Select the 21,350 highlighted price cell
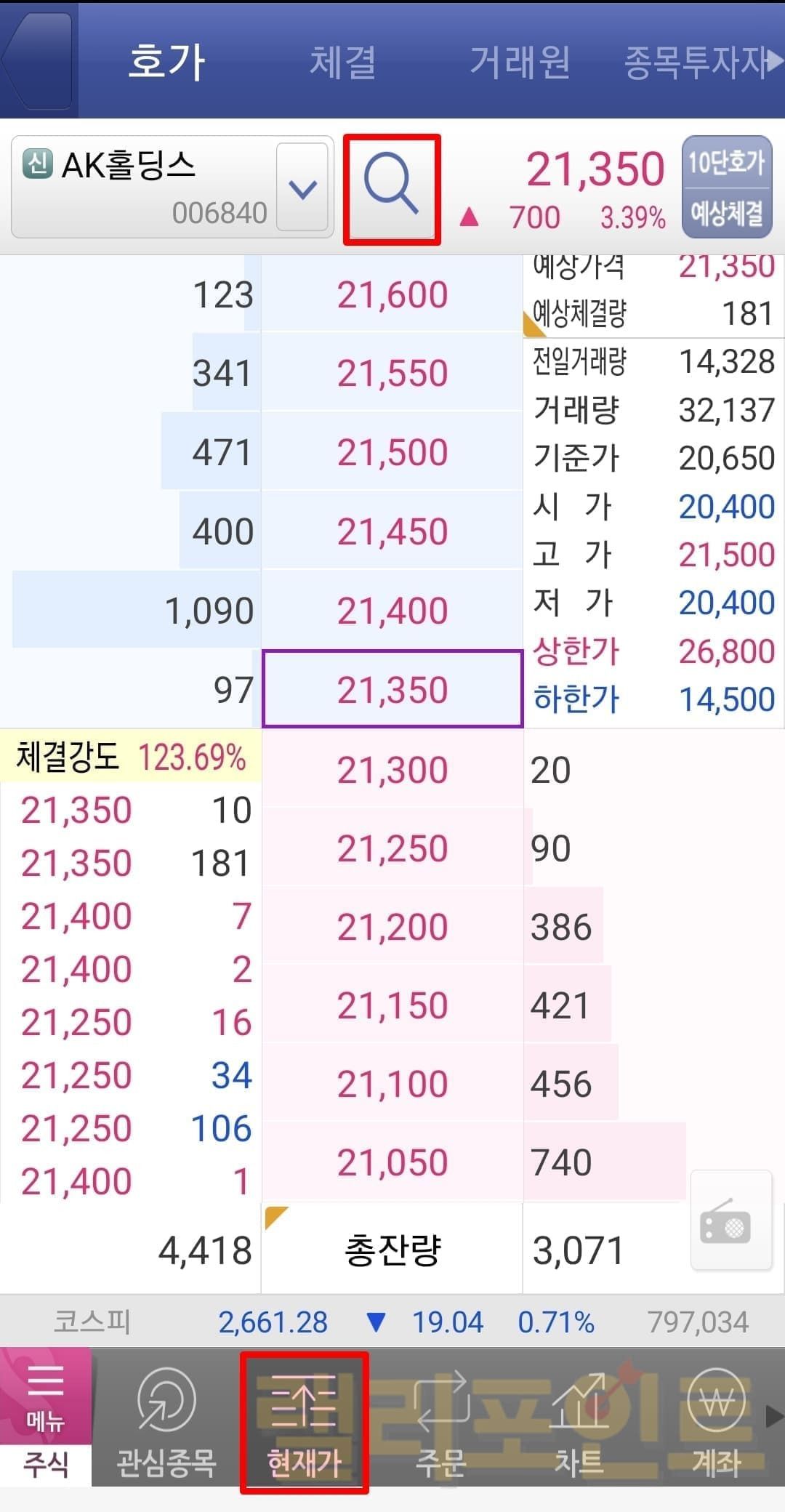 point(392,689)
